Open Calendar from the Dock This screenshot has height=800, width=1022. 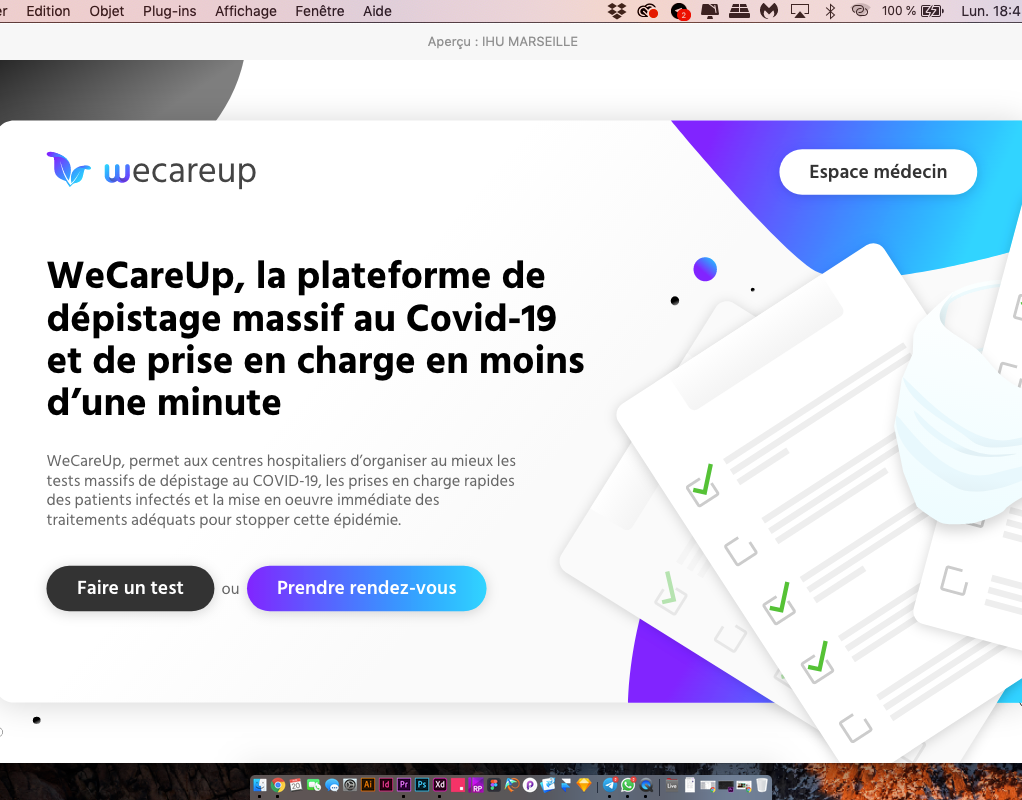pyautogui.click(x=296, y=785)
